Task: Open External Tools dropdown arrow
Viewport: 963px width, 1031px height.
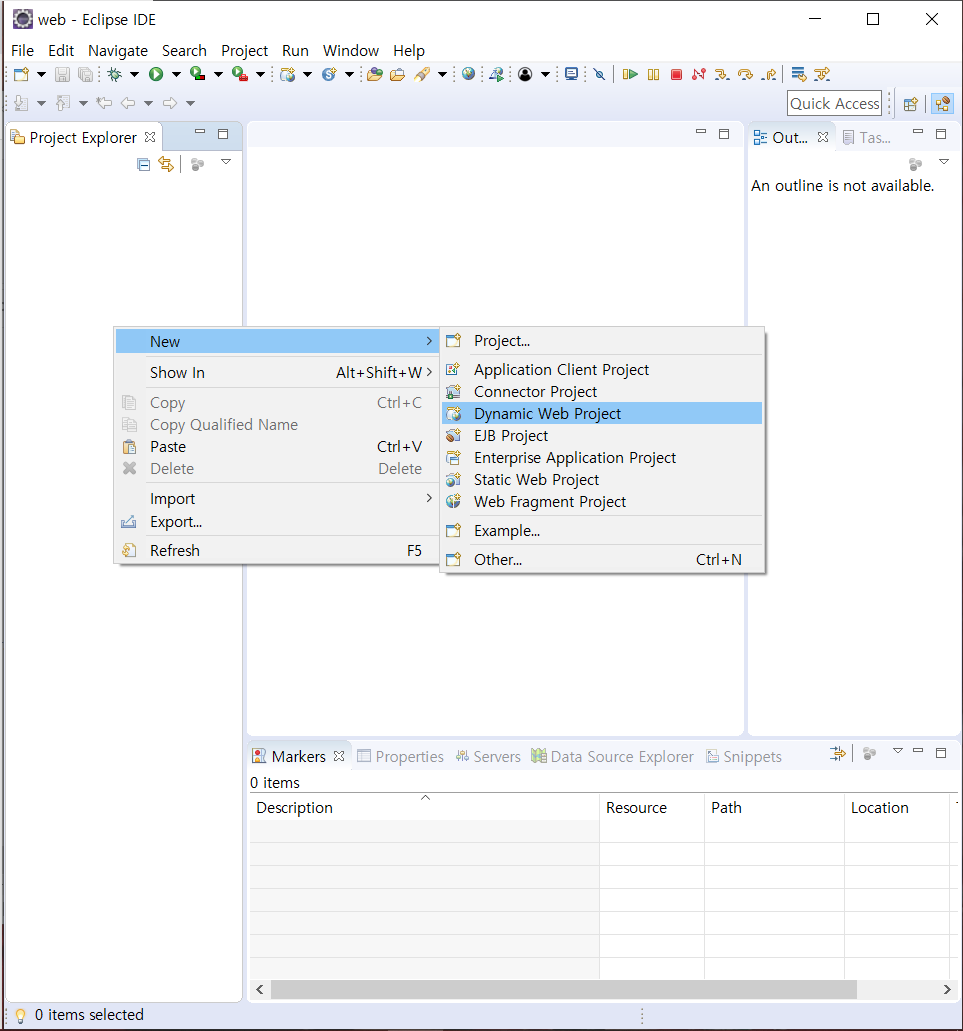Action: 260,74
